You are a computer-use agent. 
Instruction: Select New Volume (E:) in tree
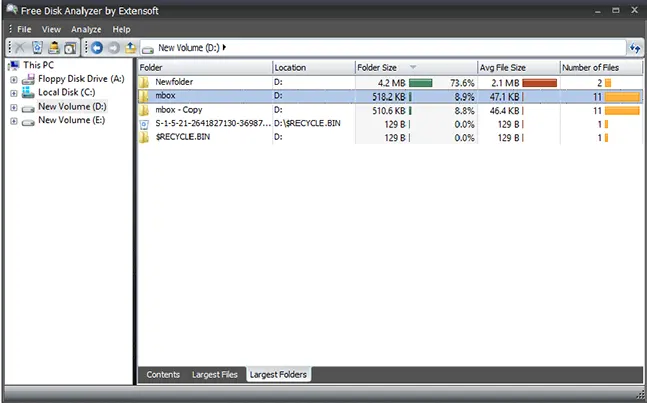(71, 120)
